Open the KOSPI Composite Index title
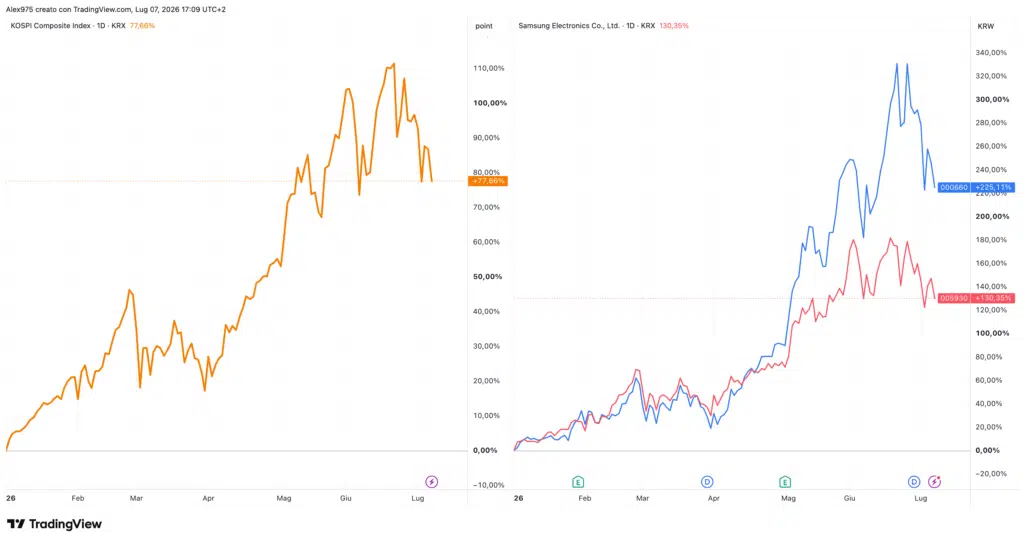The width and height of the screenshot is (1024, 542). [50, 26]
